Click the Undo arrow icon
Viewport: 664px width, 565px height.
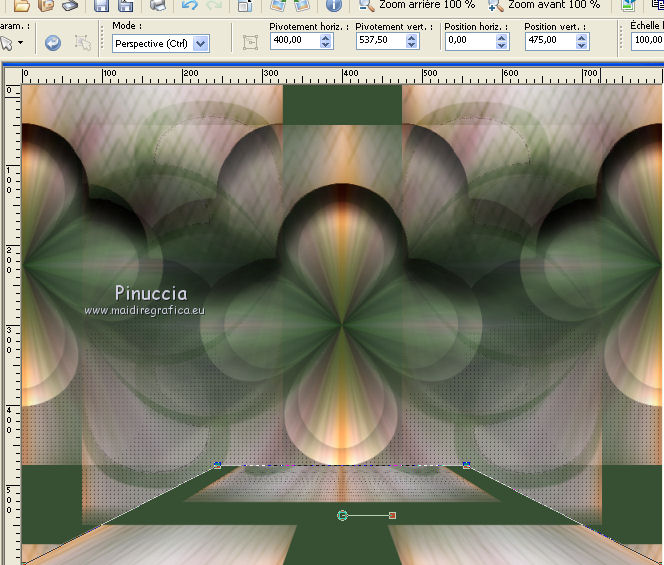coord(190,5)
